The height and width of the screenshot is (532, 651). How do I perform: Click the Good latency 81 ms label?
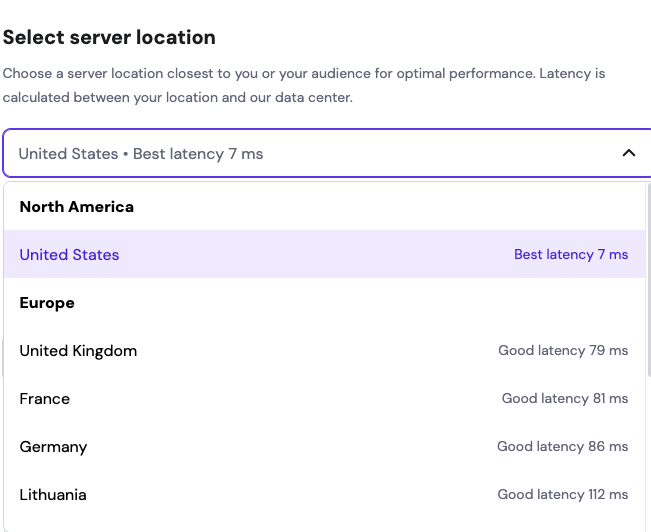(565, 399)
